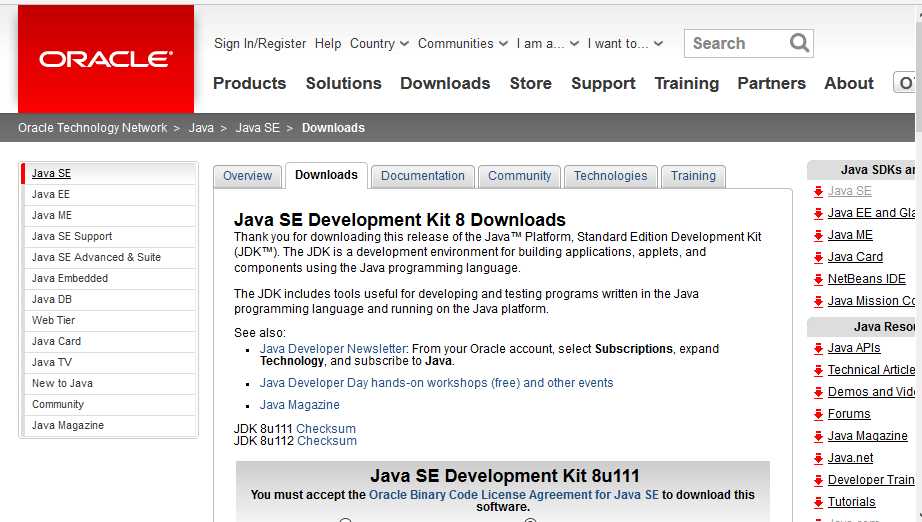Open the Downloads main menu
The height and width of the screenshot is (522, 922).
[445, 83]
